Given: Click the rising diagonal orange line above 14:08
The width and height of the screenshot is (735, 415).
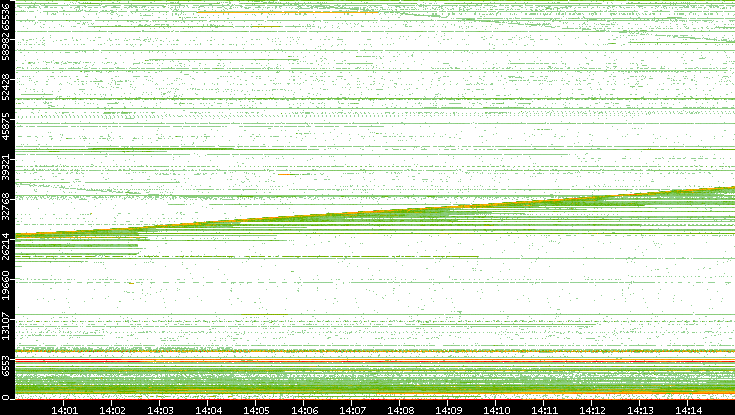Looking at the screenshot, I should 400,211.
